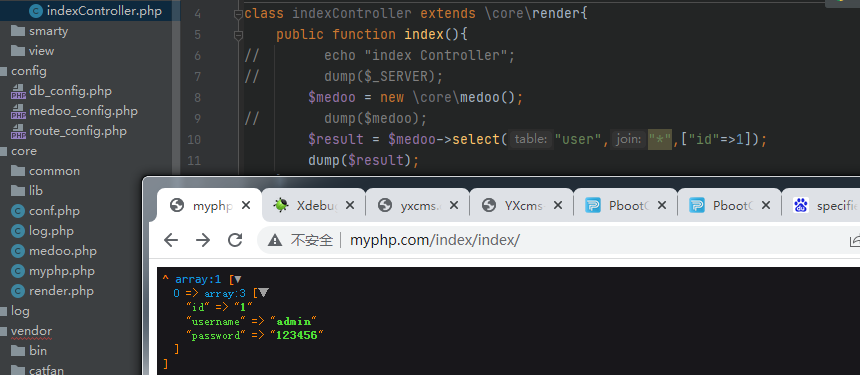Close the myphp browser tab
Screen dimensions: 860x375
point(246,206)
